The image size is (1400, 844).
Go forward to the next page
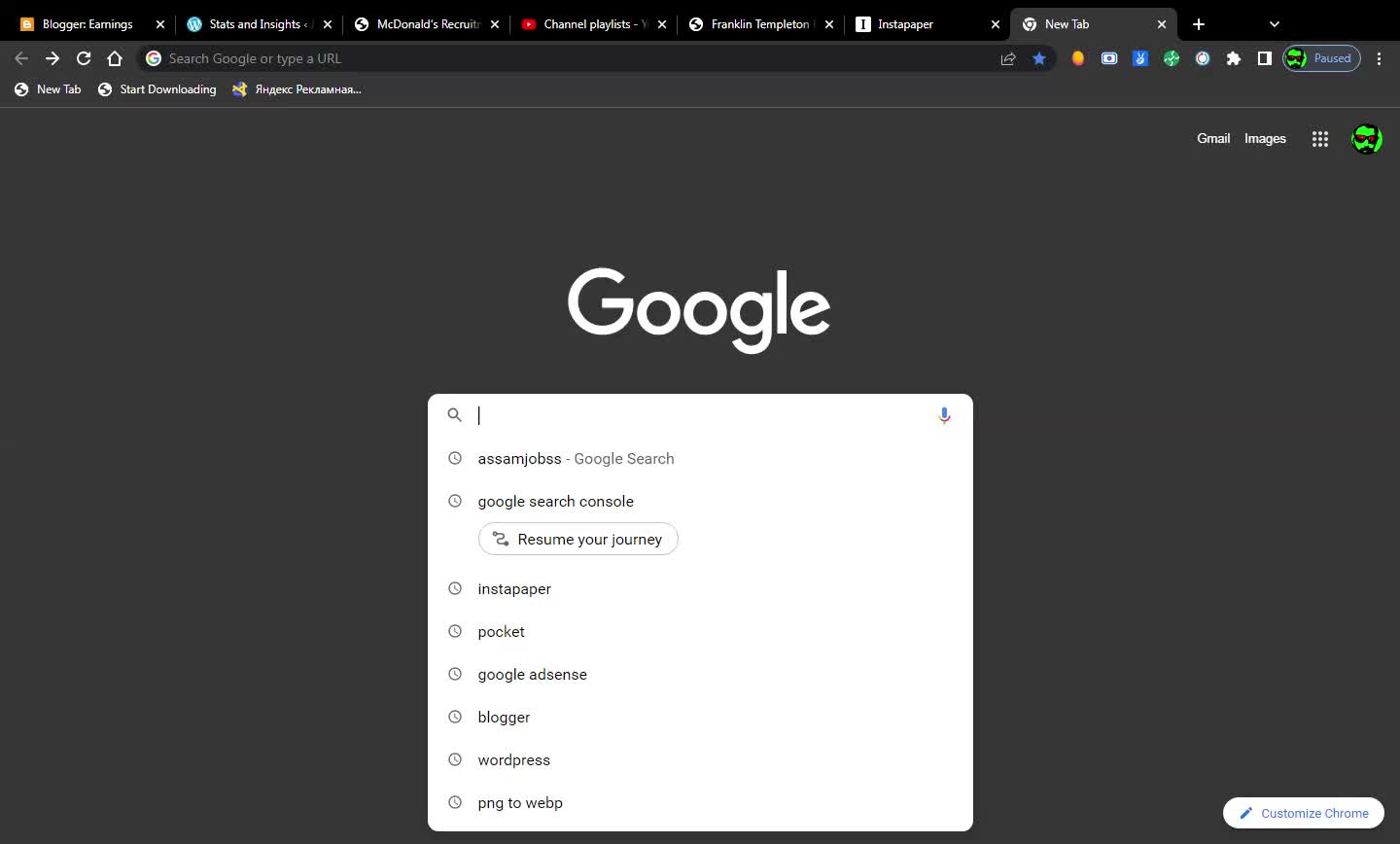click(x=52, y=58)
